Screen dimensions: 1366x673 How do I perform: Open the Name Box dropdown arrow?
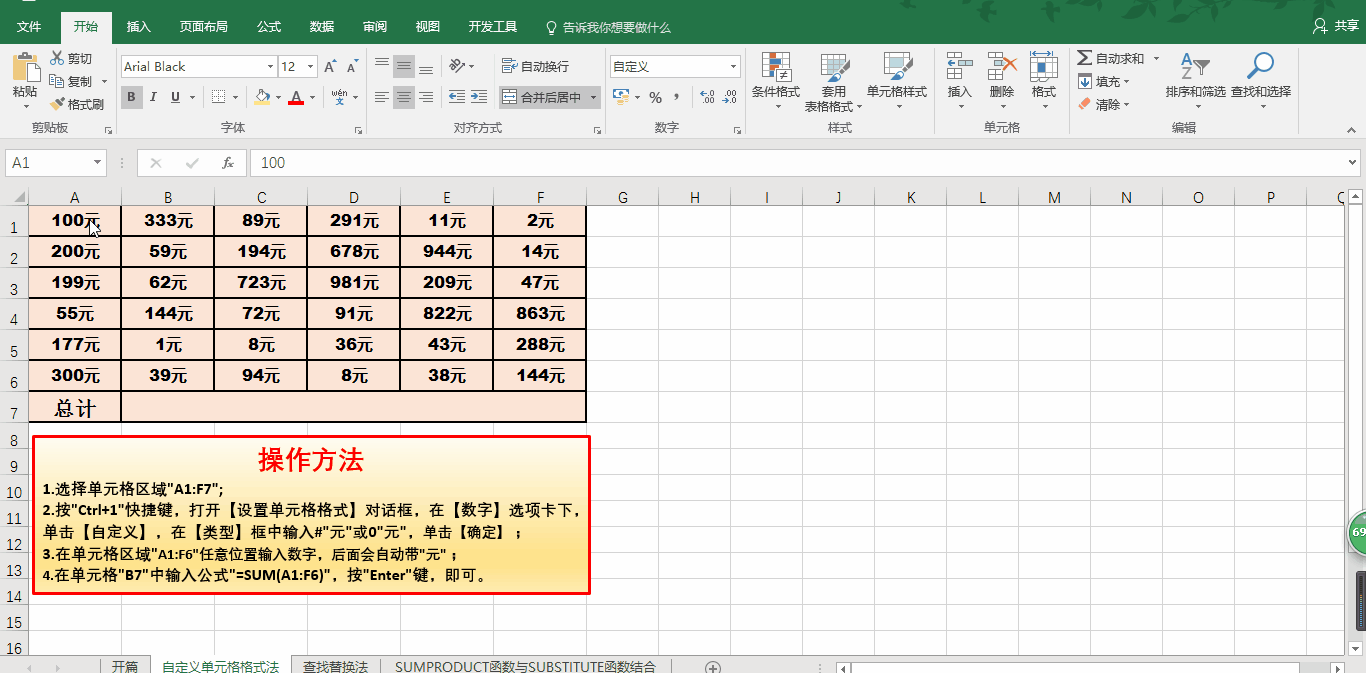point(97,163)
